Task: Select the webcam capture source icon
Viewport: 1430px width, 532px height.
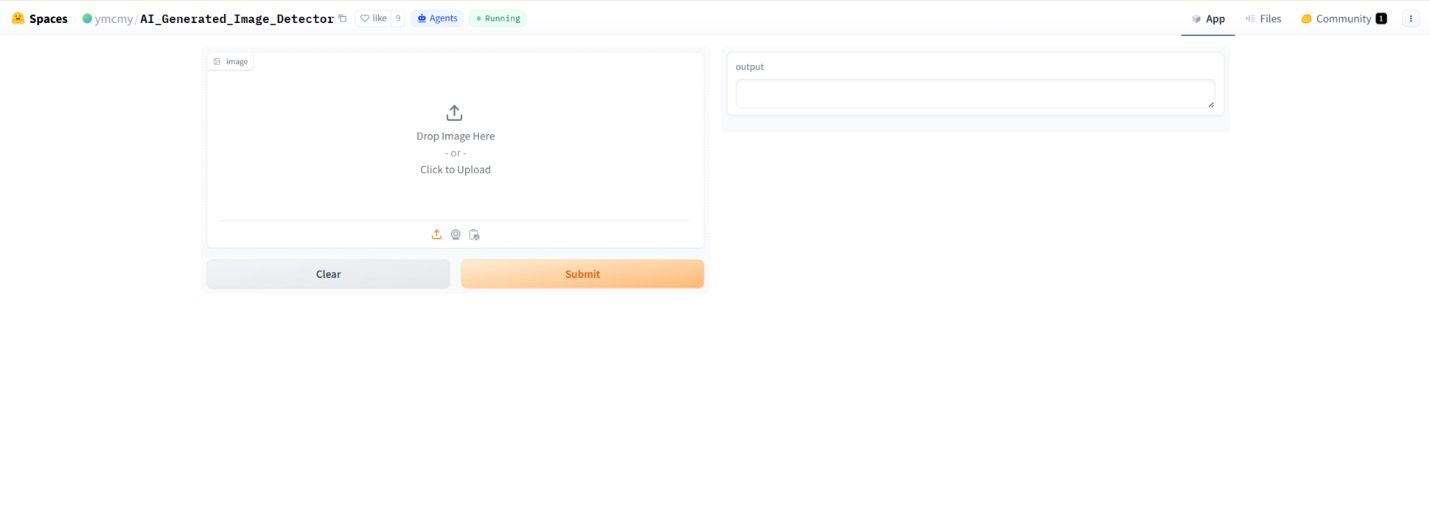Action: 455,234
